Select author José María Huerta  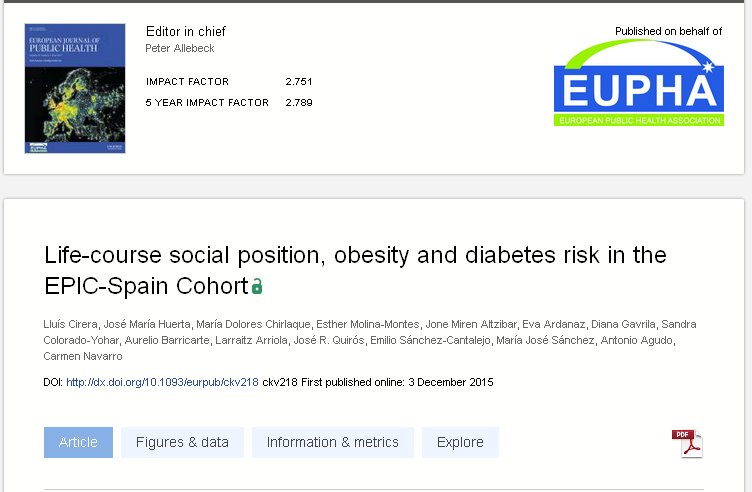144,324
